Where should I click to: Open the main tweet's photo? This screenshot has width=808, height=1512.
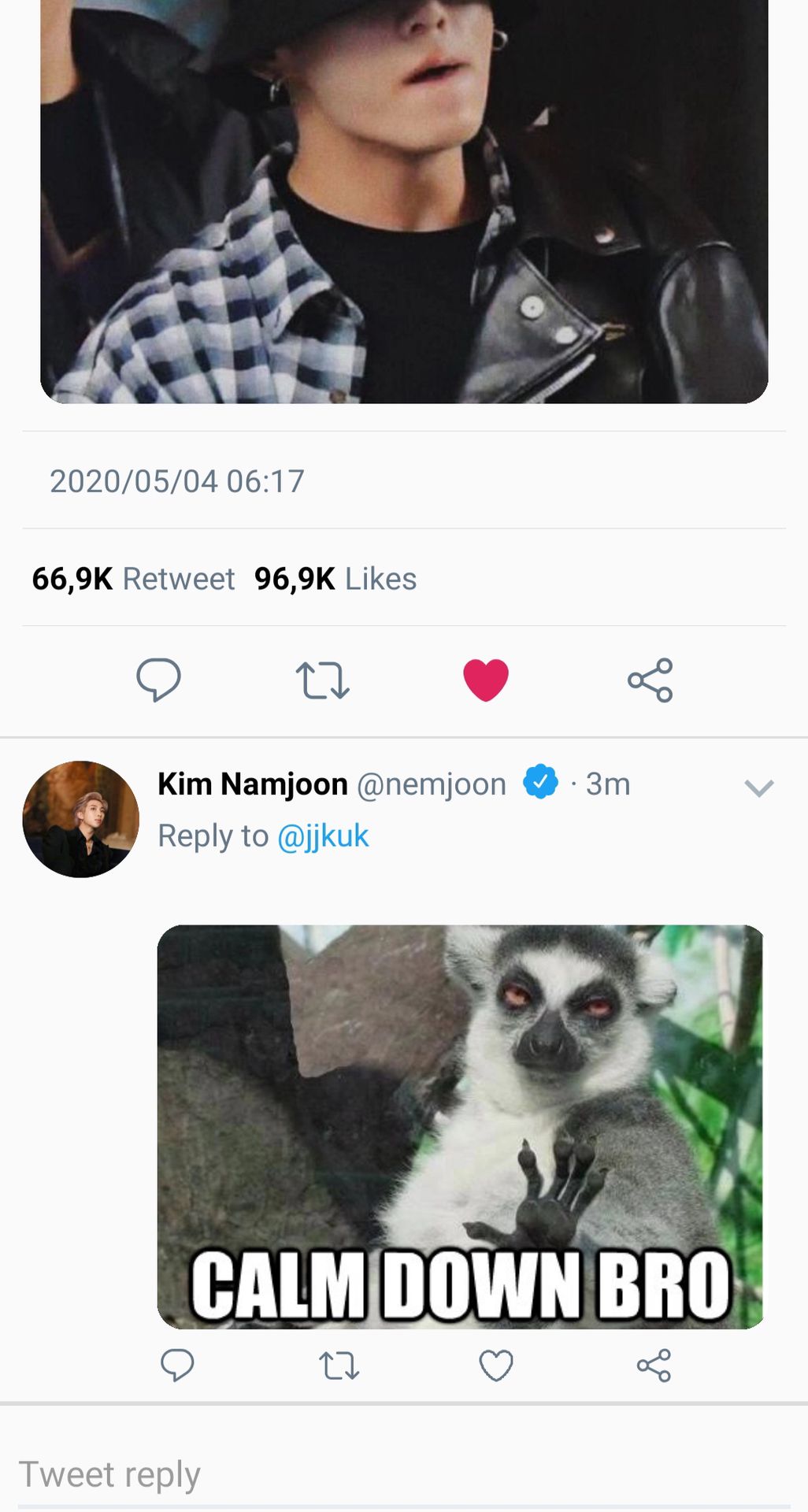[x=404, y=197]
